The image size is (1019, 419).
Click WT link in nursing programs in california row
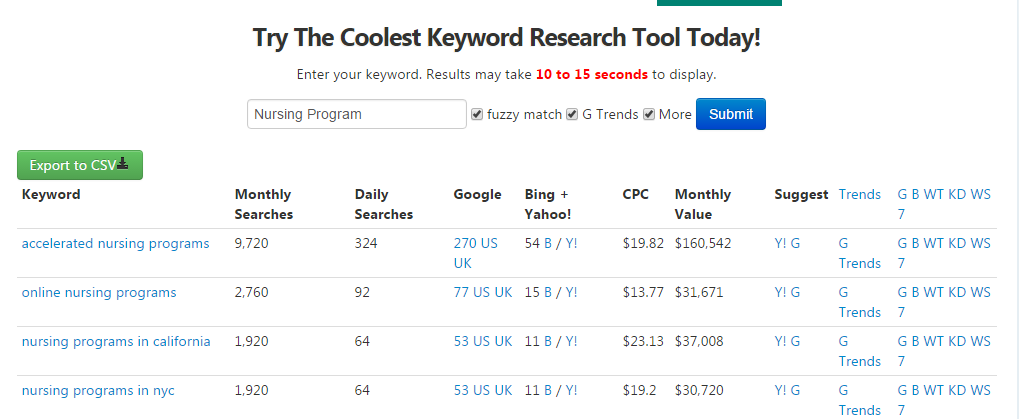933,341
